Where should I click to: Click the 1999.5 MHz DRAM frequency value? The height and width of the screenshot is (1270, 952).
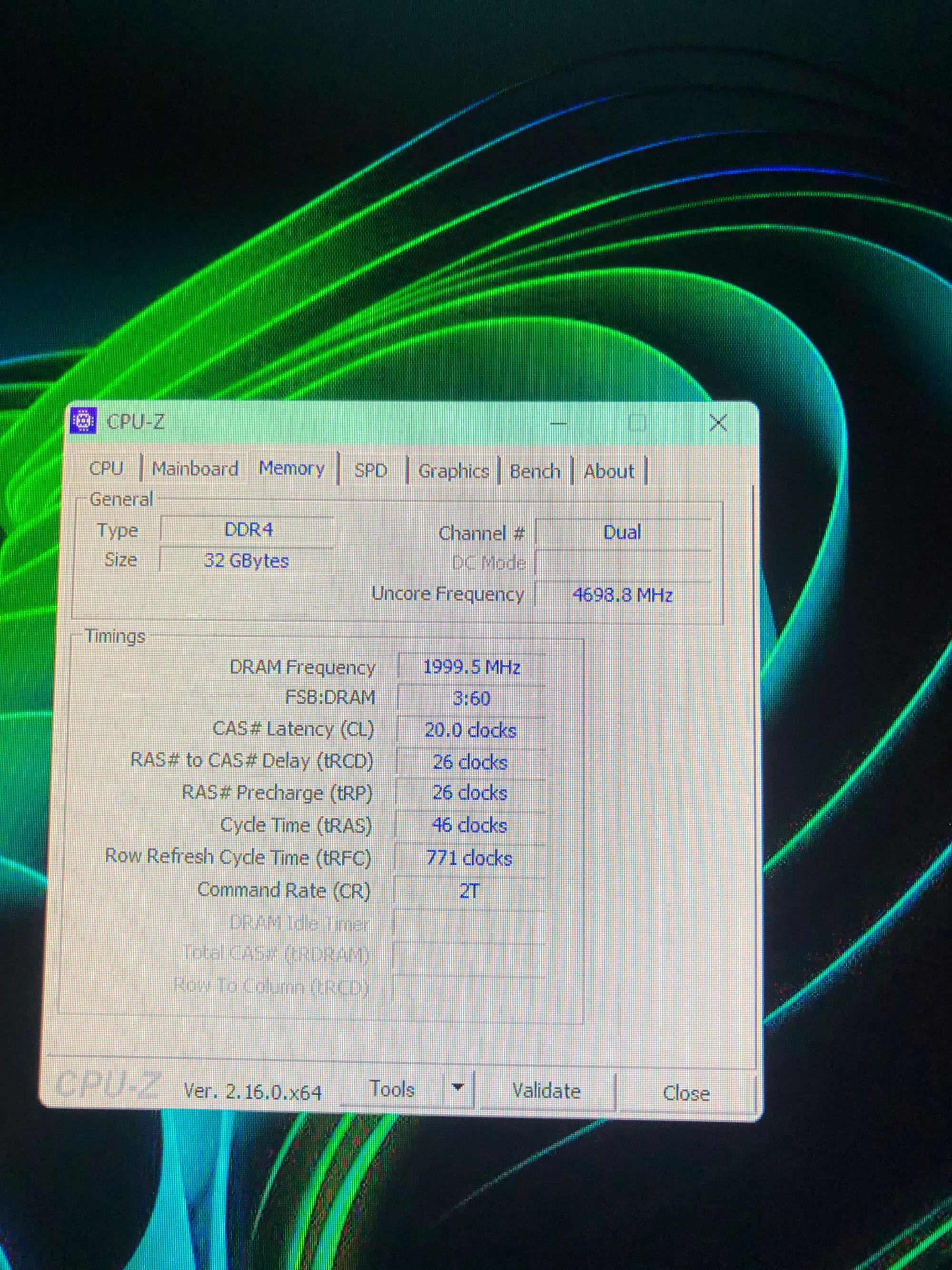[471, 667]
